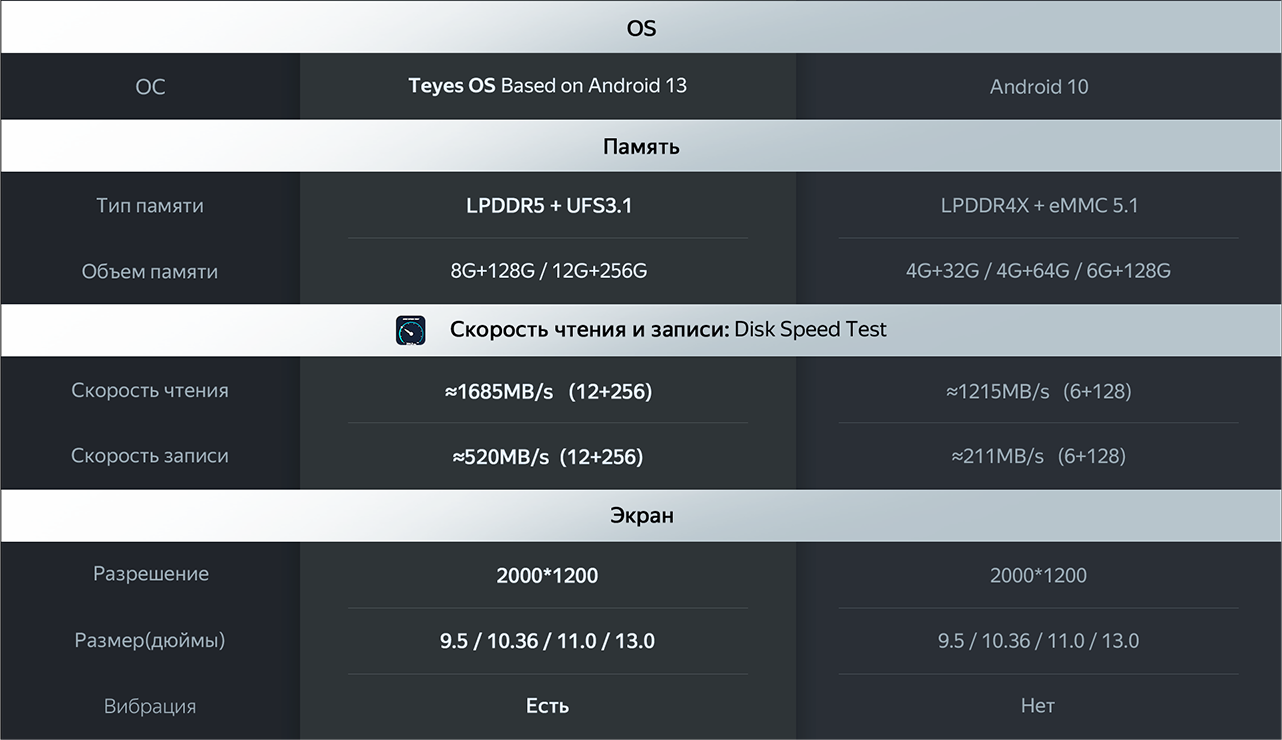Click the LPDDR5 + UFS3.1 memory type
This screenshot has width=1282, height=740.
[549, 206]
